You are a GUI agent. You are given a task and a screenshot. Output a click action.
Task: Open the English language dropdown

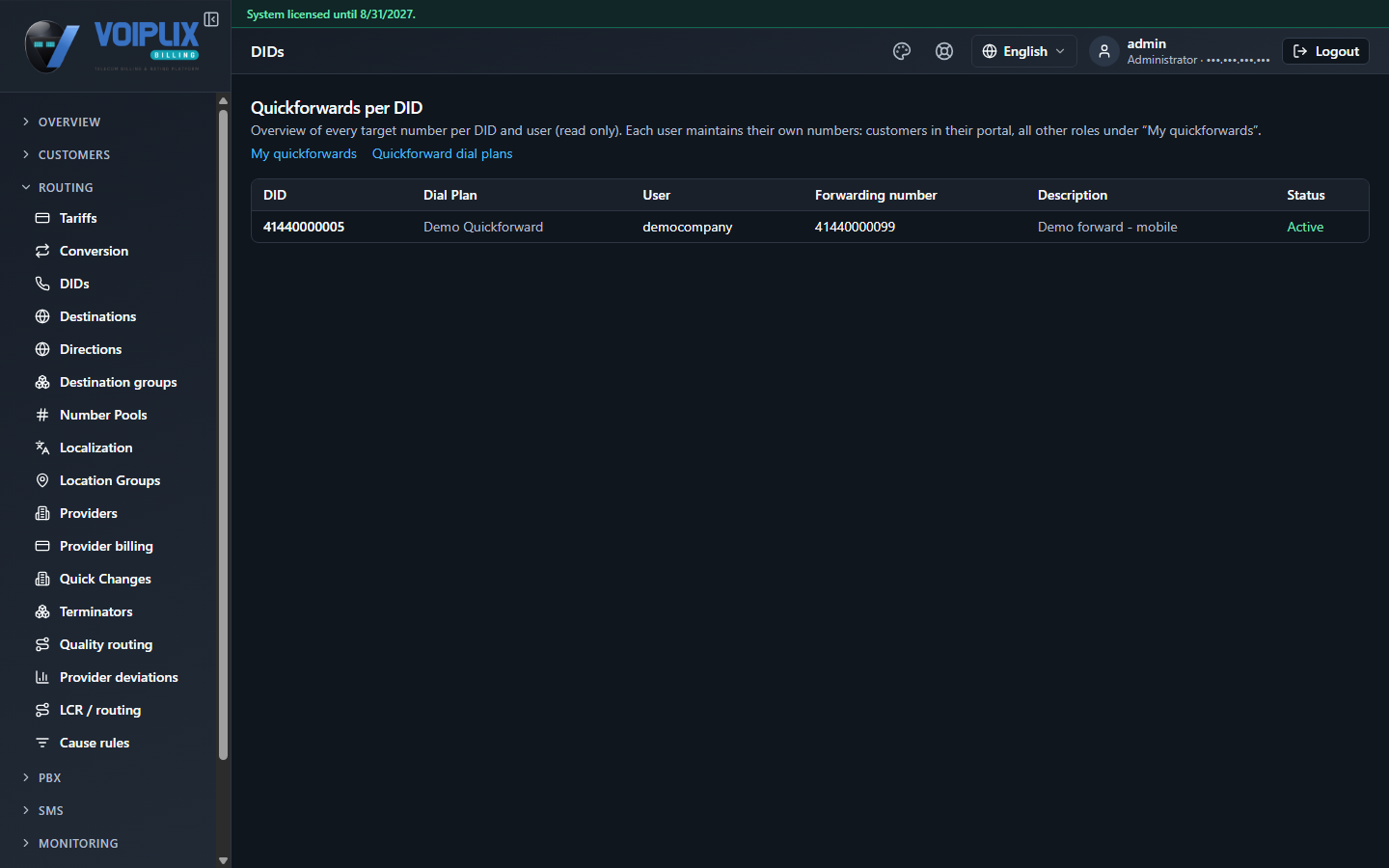coord(1023,51)
